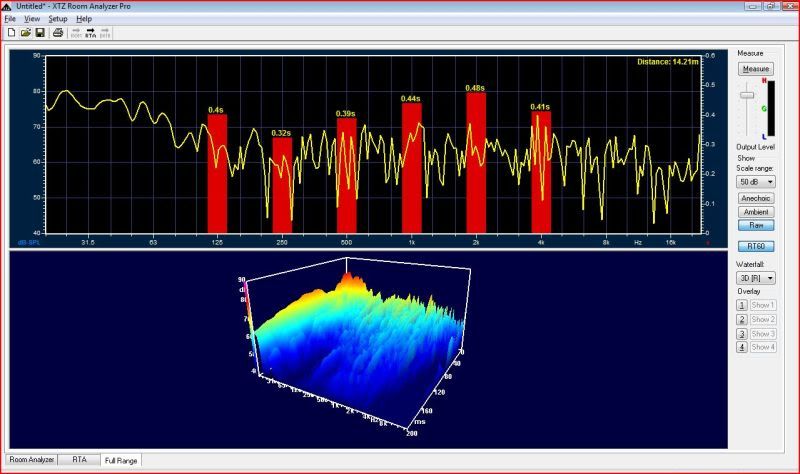The height and width of the screenshot is (474, 800).
Task: Save measurement using the floppy disk icon
Action: pos(40,33)
